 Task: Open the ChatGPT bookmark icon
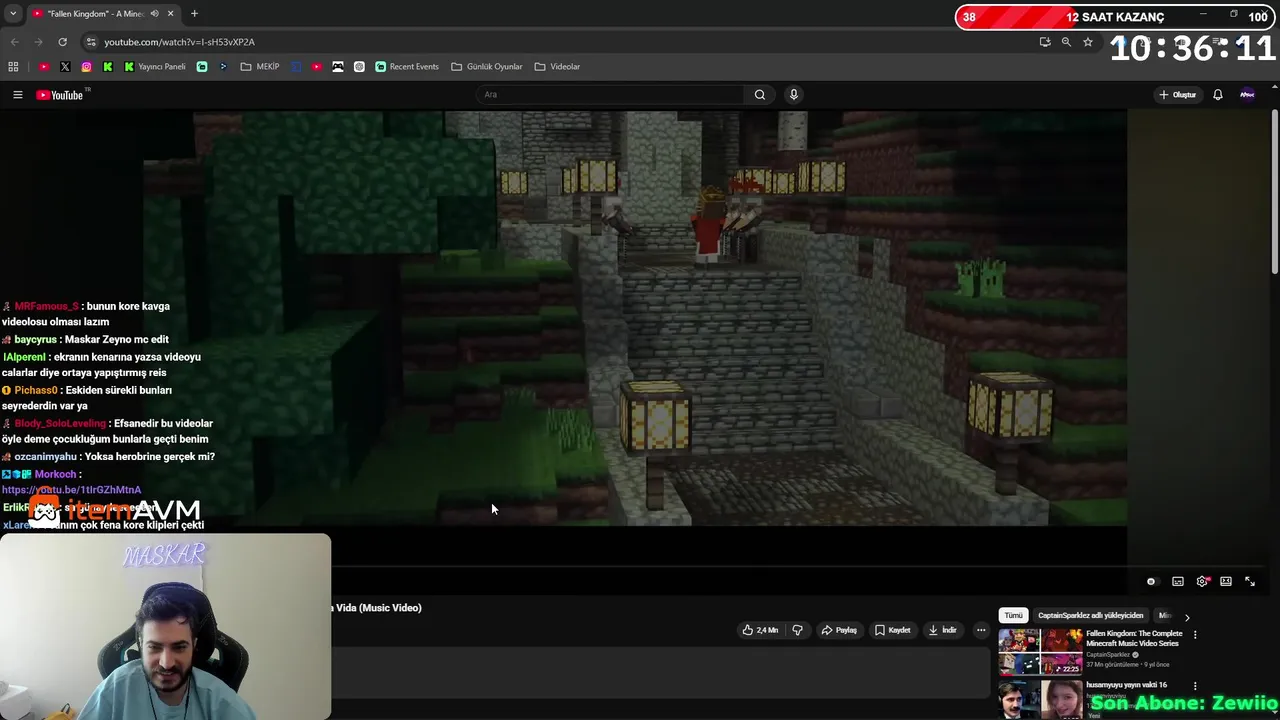[x=359, y=67]
